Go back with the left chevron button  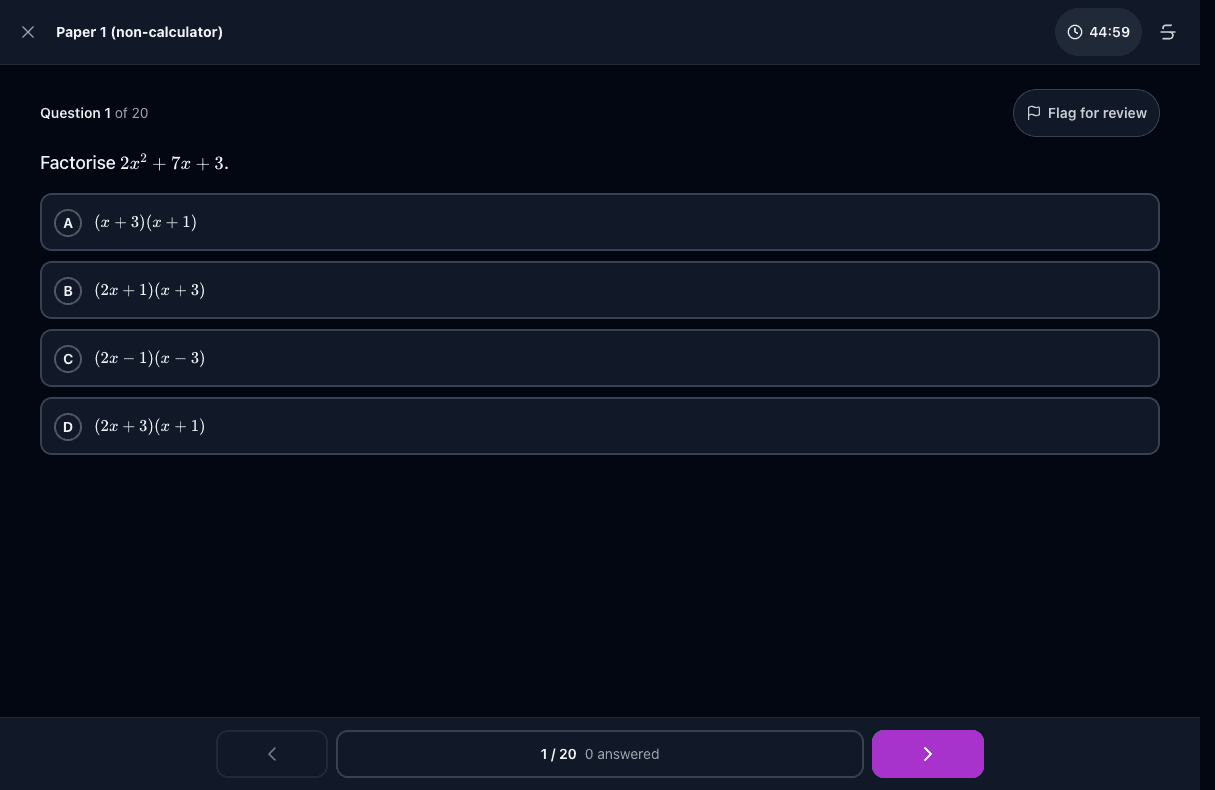point(272,754)
